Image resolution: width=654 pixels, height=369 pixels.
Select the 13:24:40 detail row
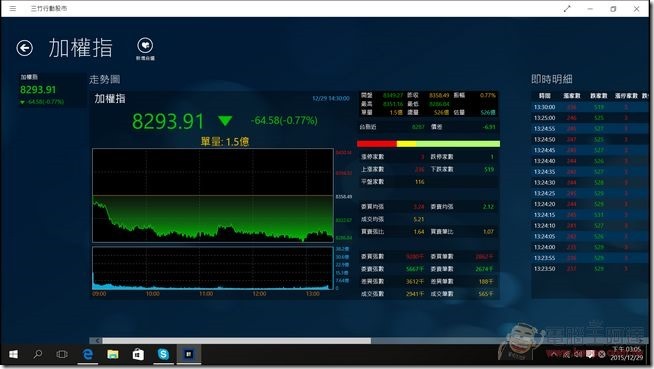590,161
